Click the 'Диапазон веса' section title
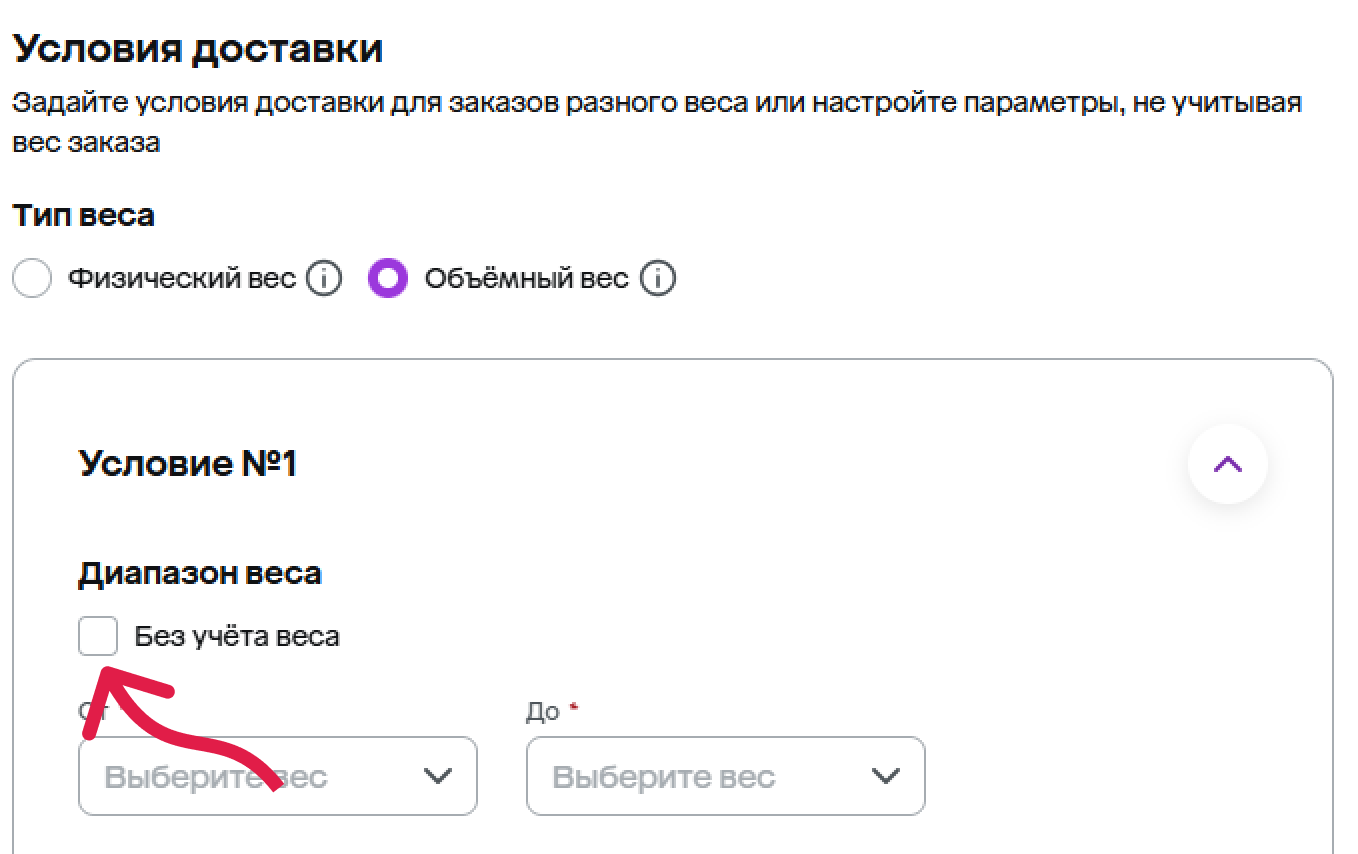This screenshot has width=1358, height=854. (x=200, y=574)
